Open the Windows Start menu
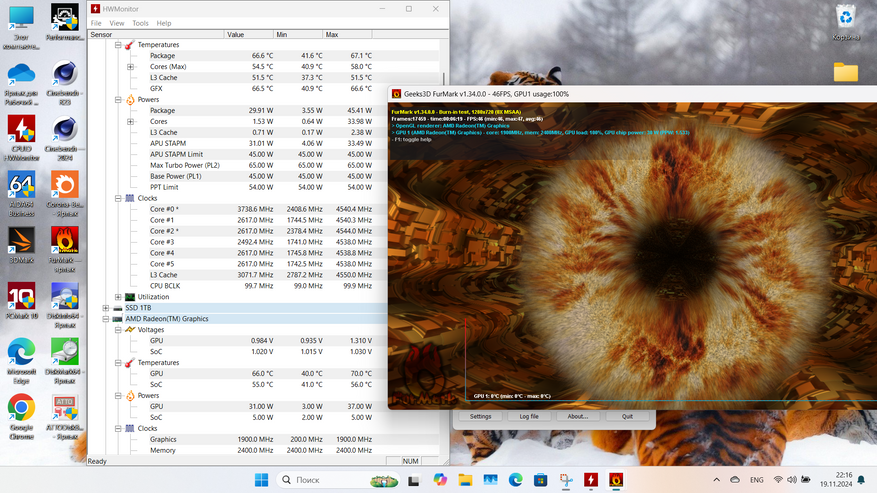 (261, 480)
